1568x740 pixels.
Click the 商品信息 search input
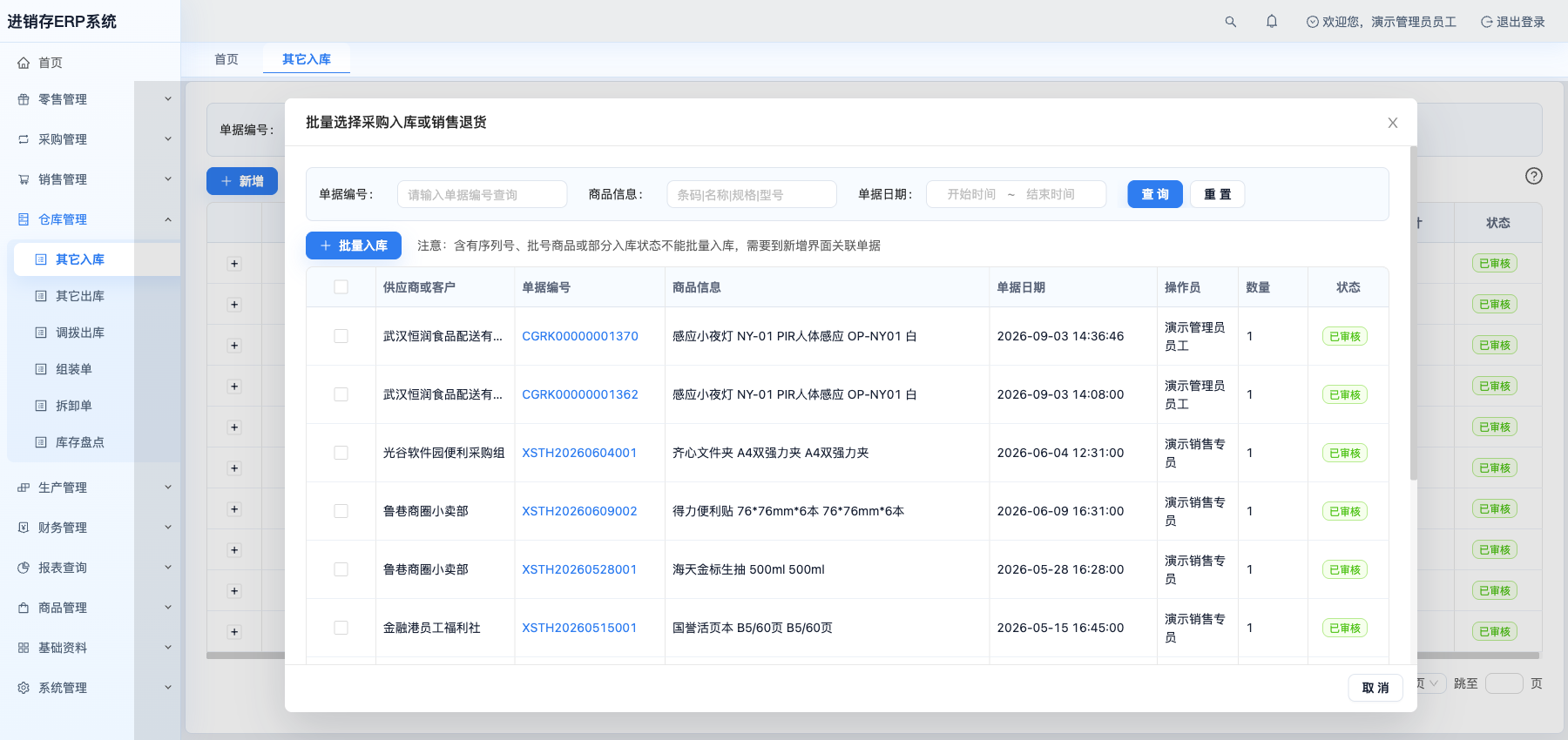point(752,194)
